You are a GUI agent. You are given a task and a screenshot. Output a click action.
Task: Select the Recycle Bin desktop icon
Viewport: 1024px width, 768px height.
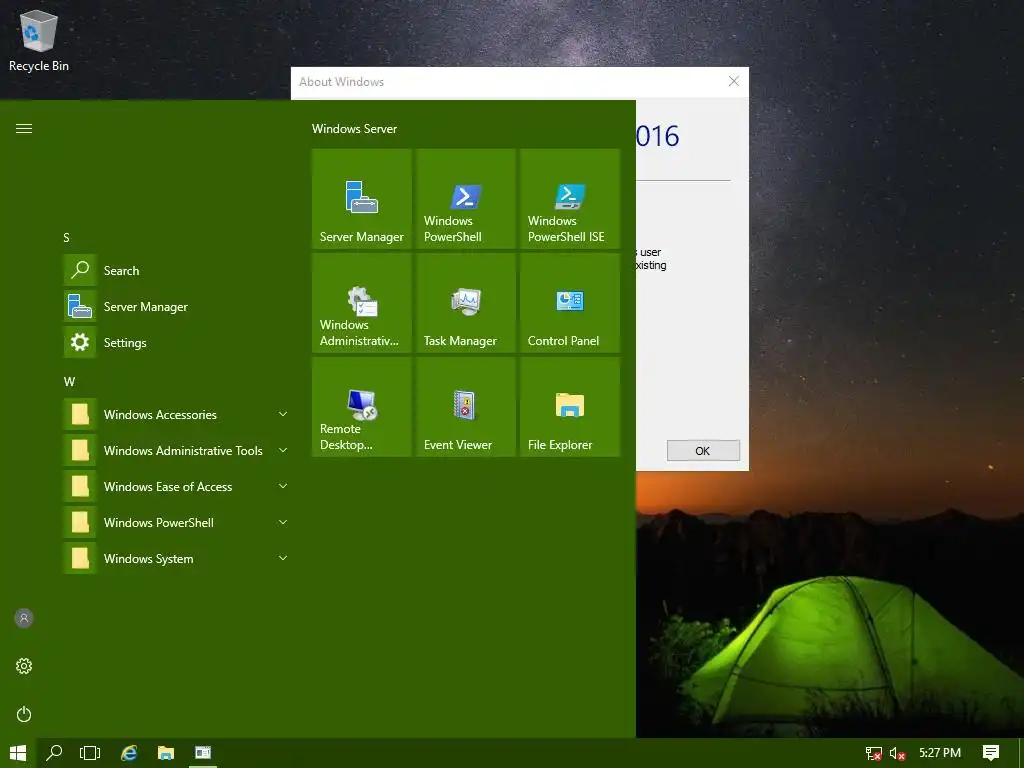click(39, 40)
